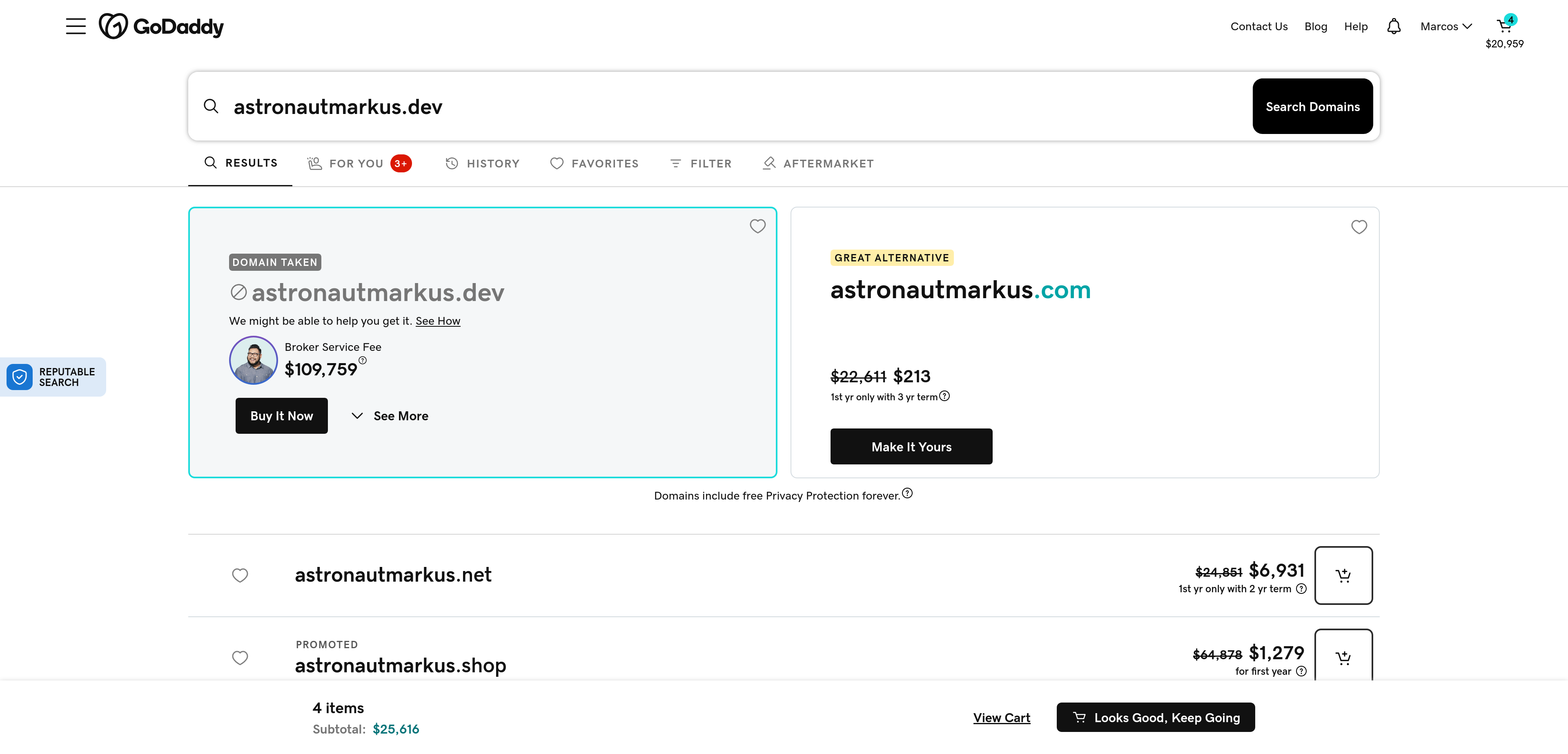Favorite the astronautmarkus.com alternative
This screenshot has height=754, width=1568.
click(x=1359, y=227)
